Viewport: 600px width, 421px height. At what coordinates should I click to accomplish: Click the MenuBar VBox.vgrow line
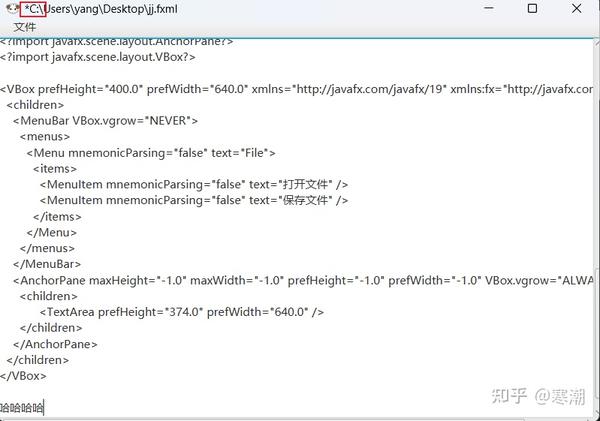105,121
